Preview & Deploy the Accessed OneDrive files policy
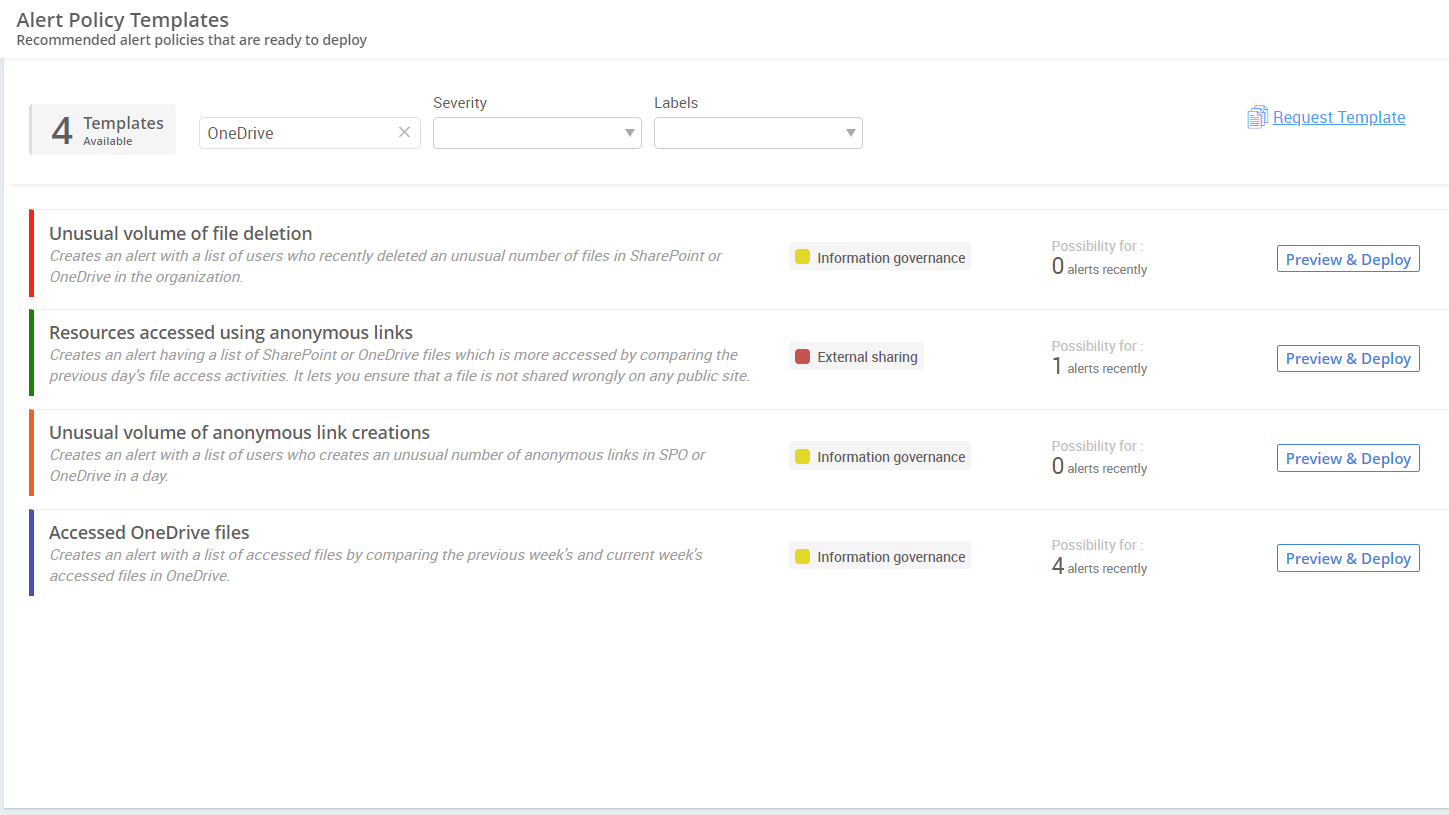The height and width of the screenshot is (815, 1449). (1348, 557)
